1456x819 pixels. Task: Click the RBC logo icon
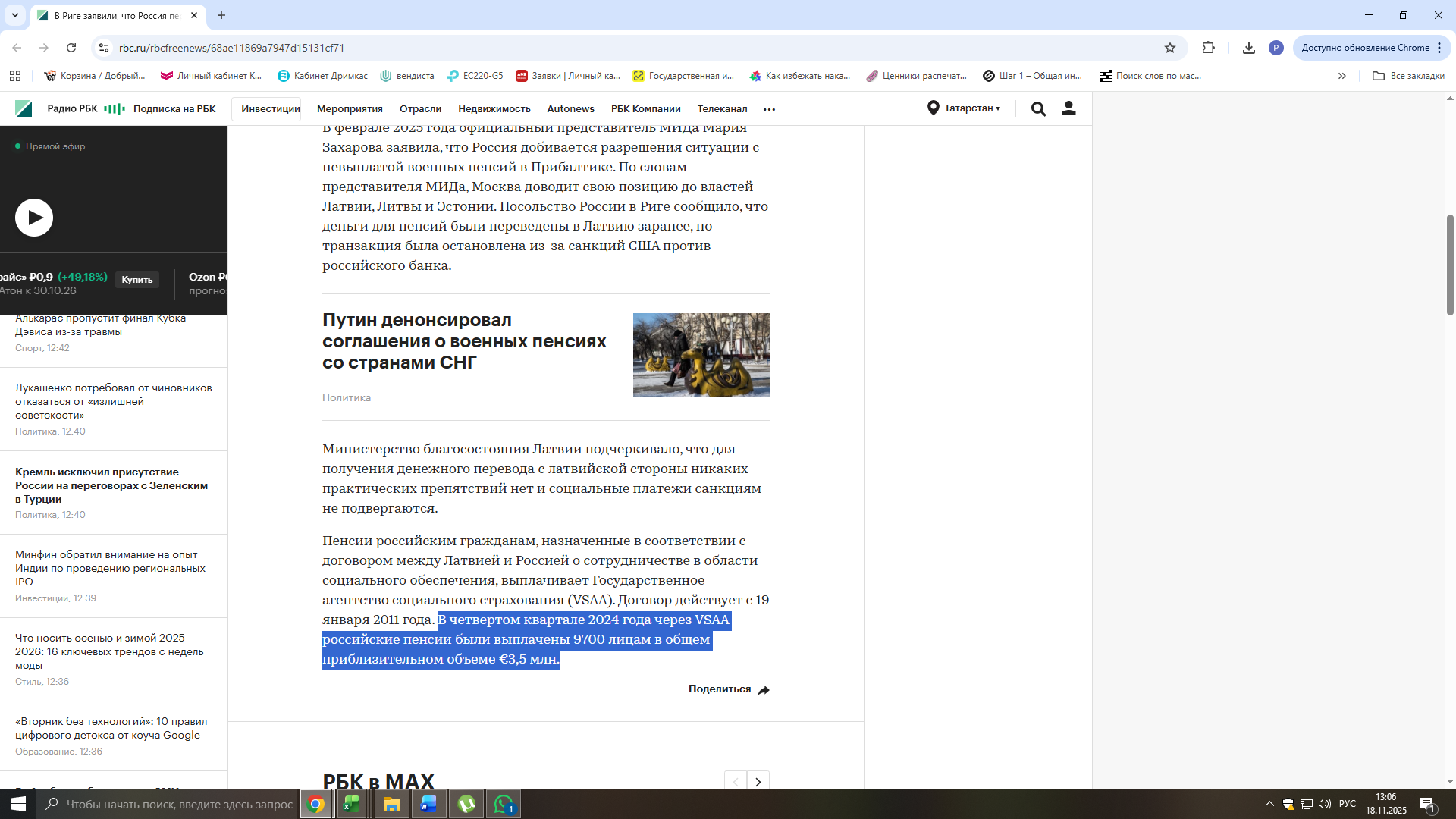24,108
